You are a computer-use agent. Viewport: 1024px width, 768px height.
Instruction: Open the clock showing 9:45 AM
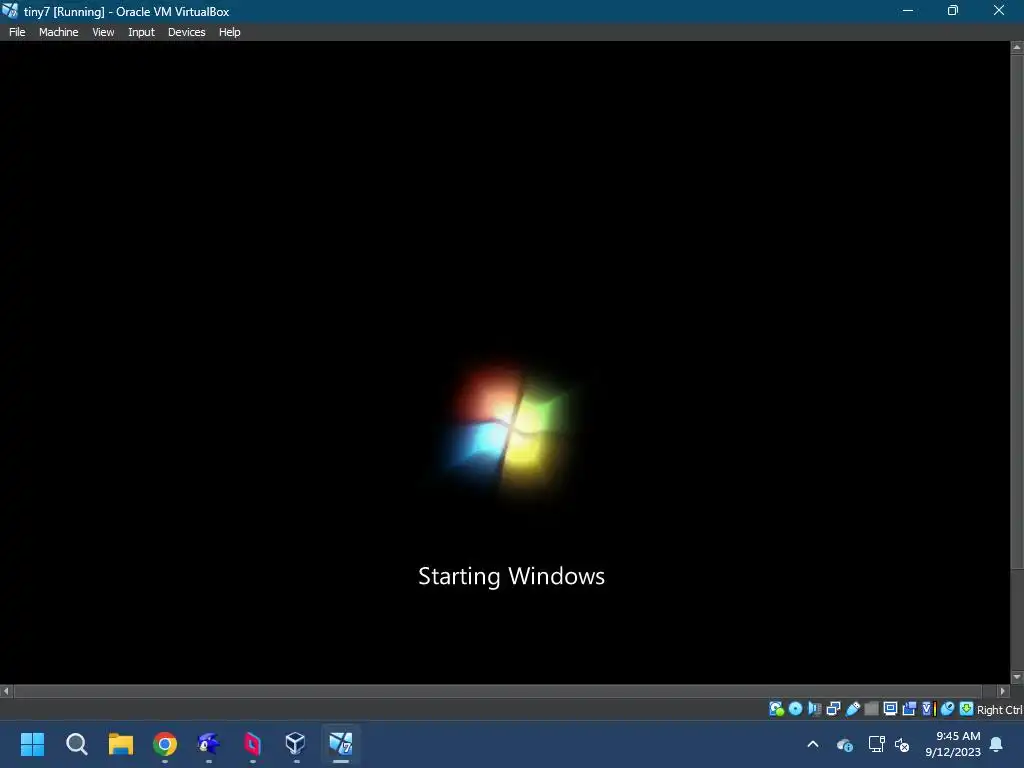[x=953, y=744]
